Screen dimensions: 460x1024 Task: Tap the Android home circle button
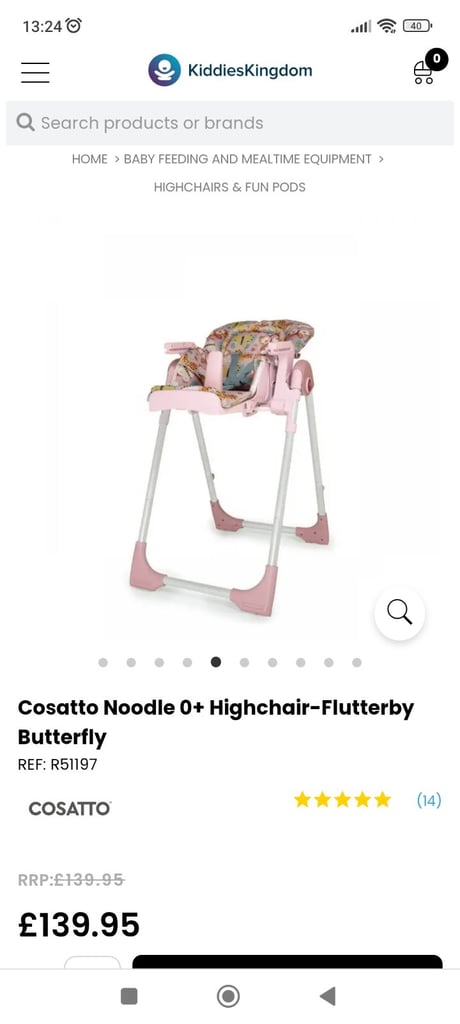[228, 996]
